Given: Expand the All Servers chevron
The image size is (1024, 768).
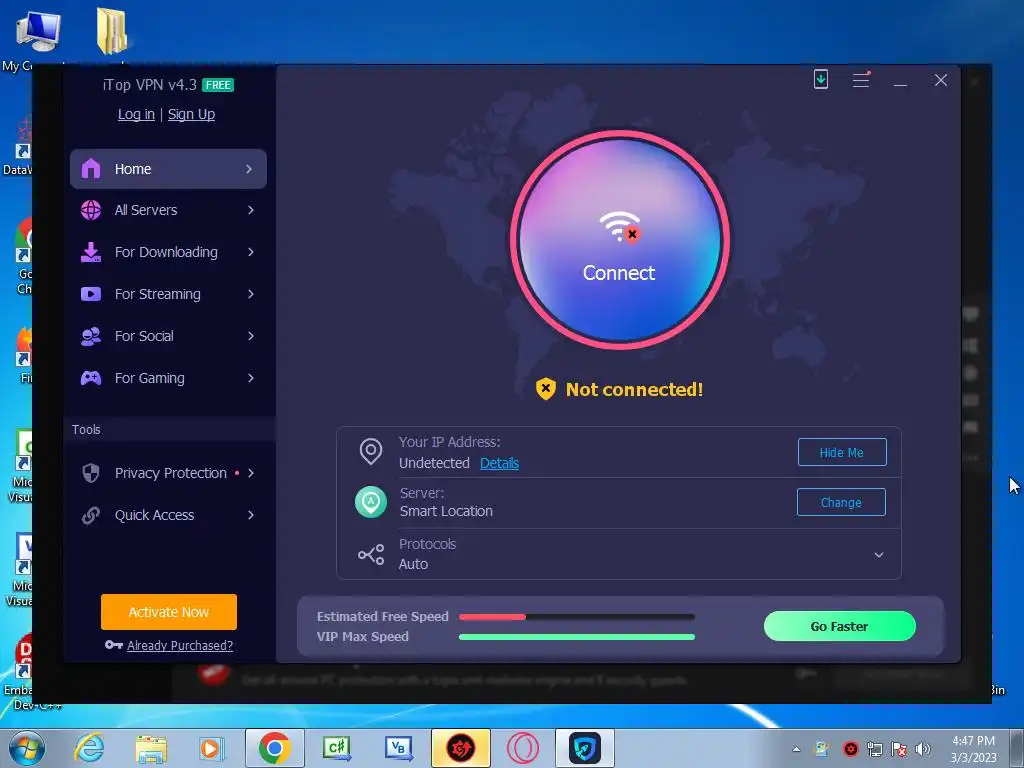Looking at the screenshot, I should pos(251,210).
